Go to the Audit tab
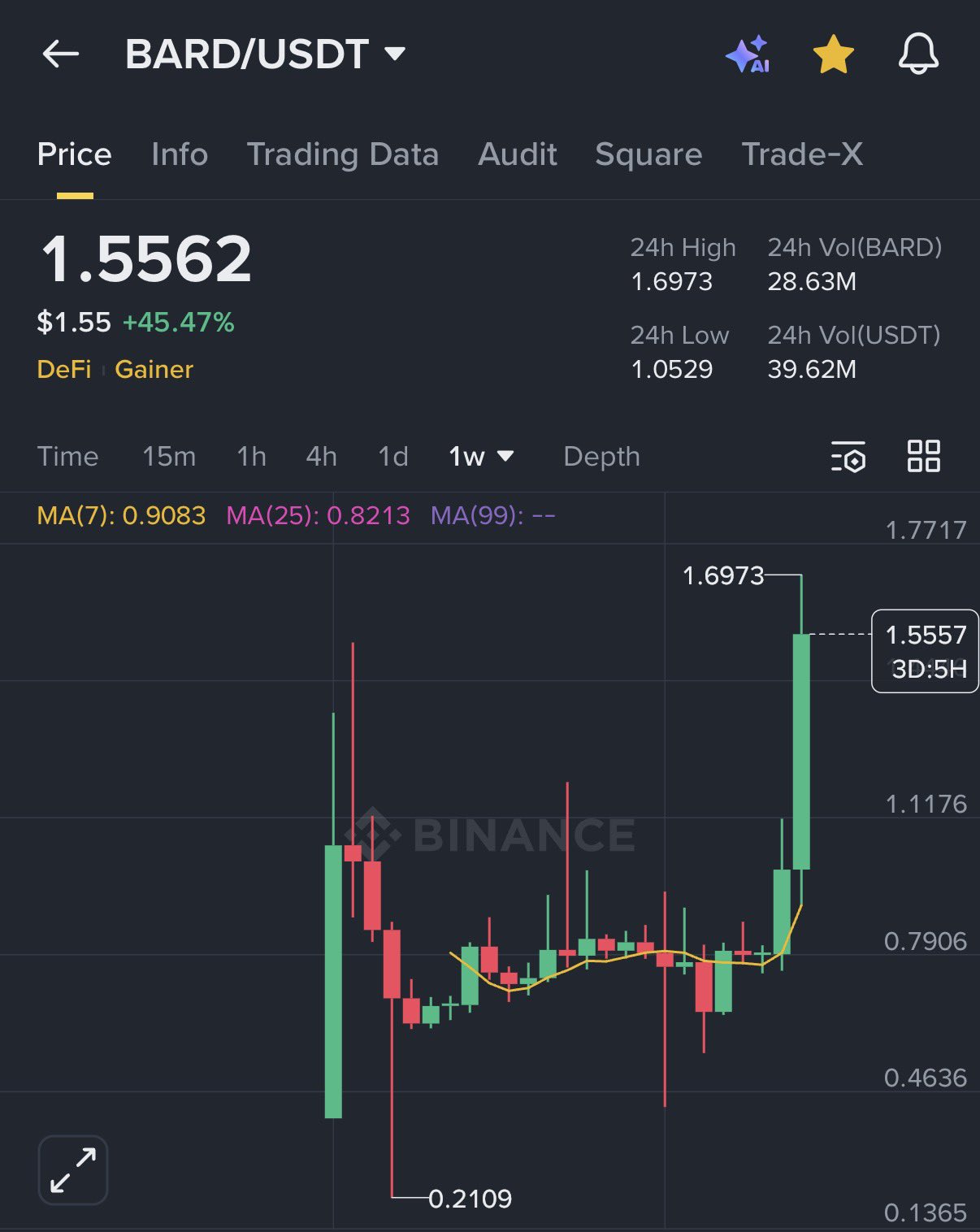Screen dimensions: 980x1232 click(x=518, y=154)
